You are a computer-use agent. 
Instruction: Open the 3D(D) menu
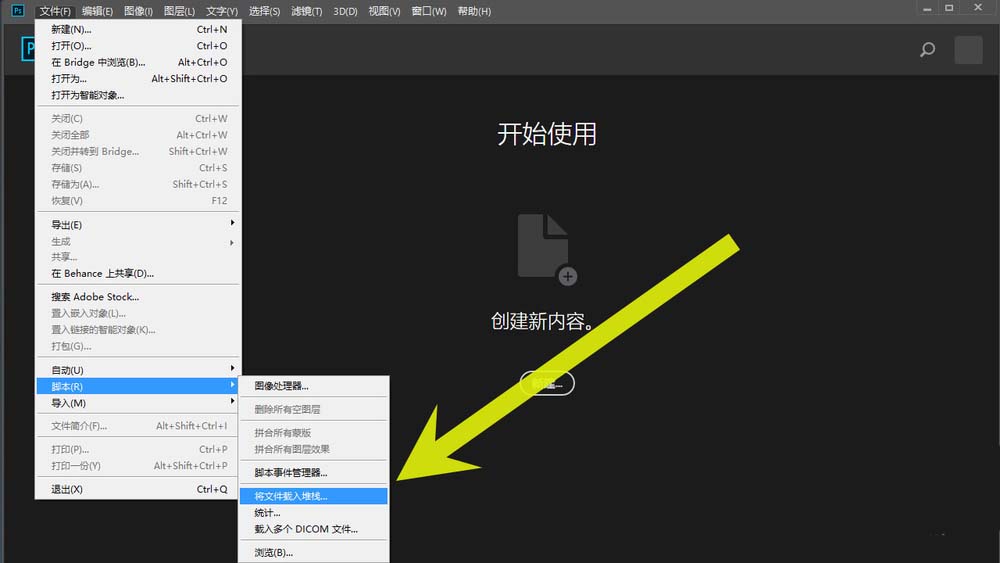pos(345,11)
